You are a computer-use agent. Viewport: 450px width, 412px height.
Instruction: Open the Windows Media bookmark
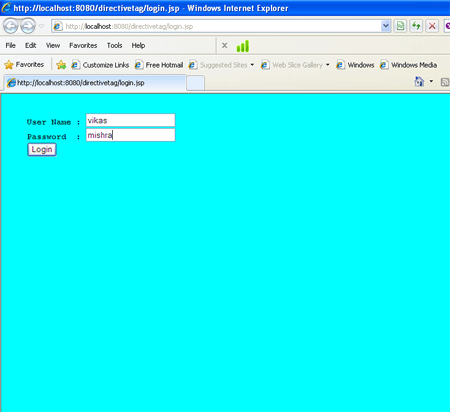(x=408, y=65)
